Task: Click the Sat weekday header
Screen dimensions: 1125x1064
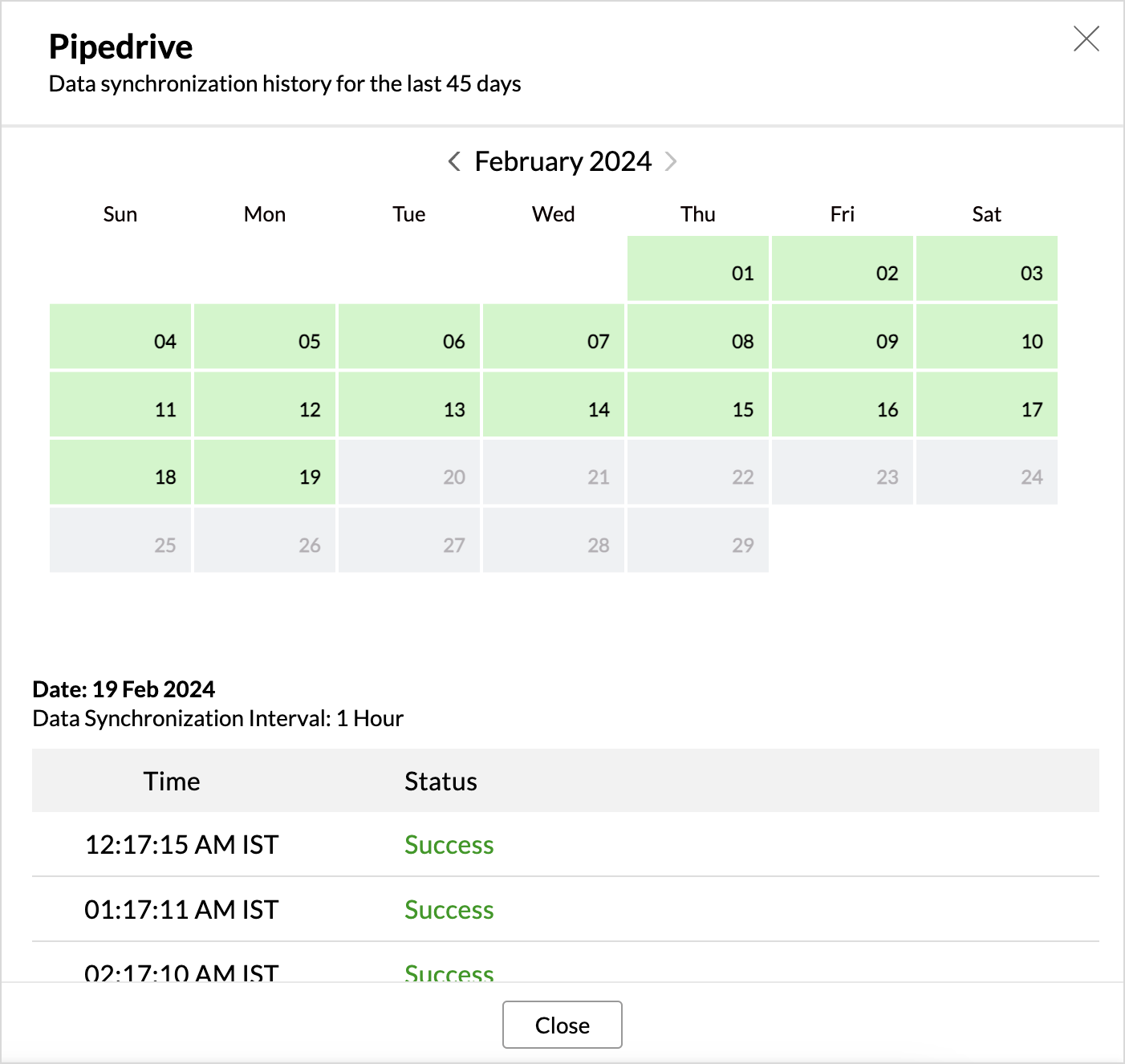Action: [x=987, y=214]
